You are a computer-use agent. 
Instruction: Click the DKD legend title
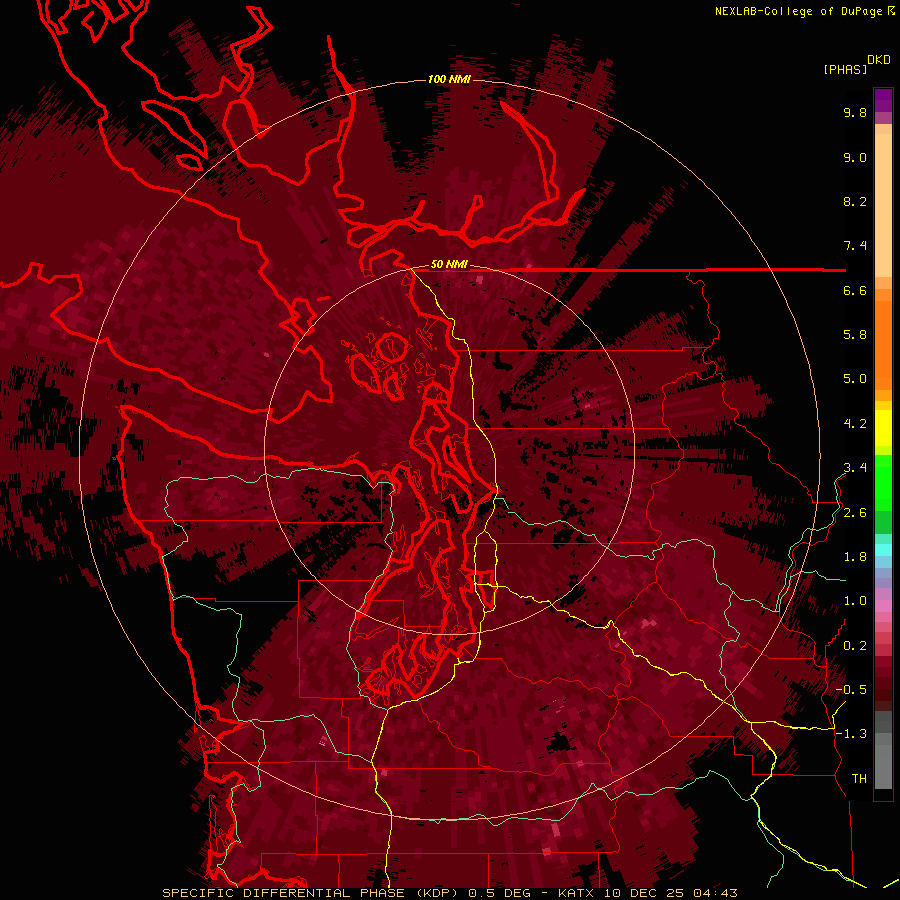coord(878,60)
